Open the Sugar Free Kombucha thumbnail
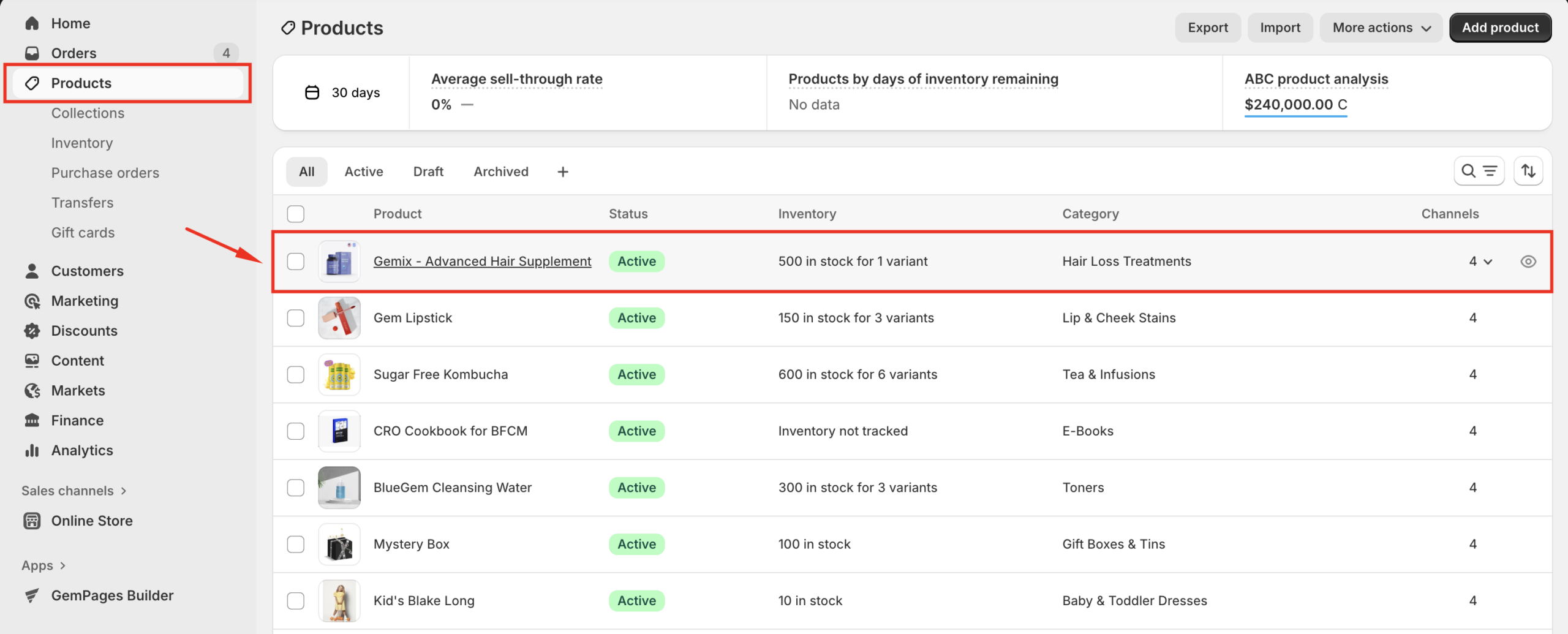Screen dimensions: 1568x634 tap(339, 374)
